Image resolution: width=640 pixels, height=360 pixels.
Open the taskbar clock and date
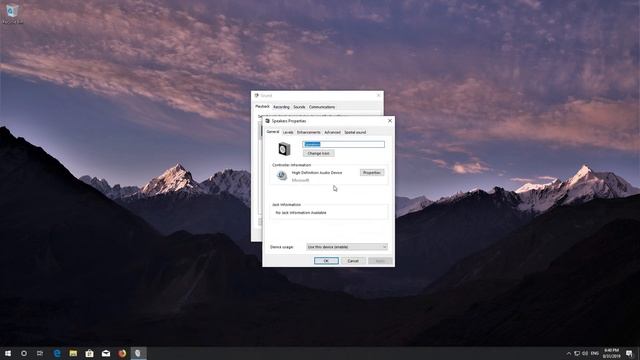click(x=611, y=353)
